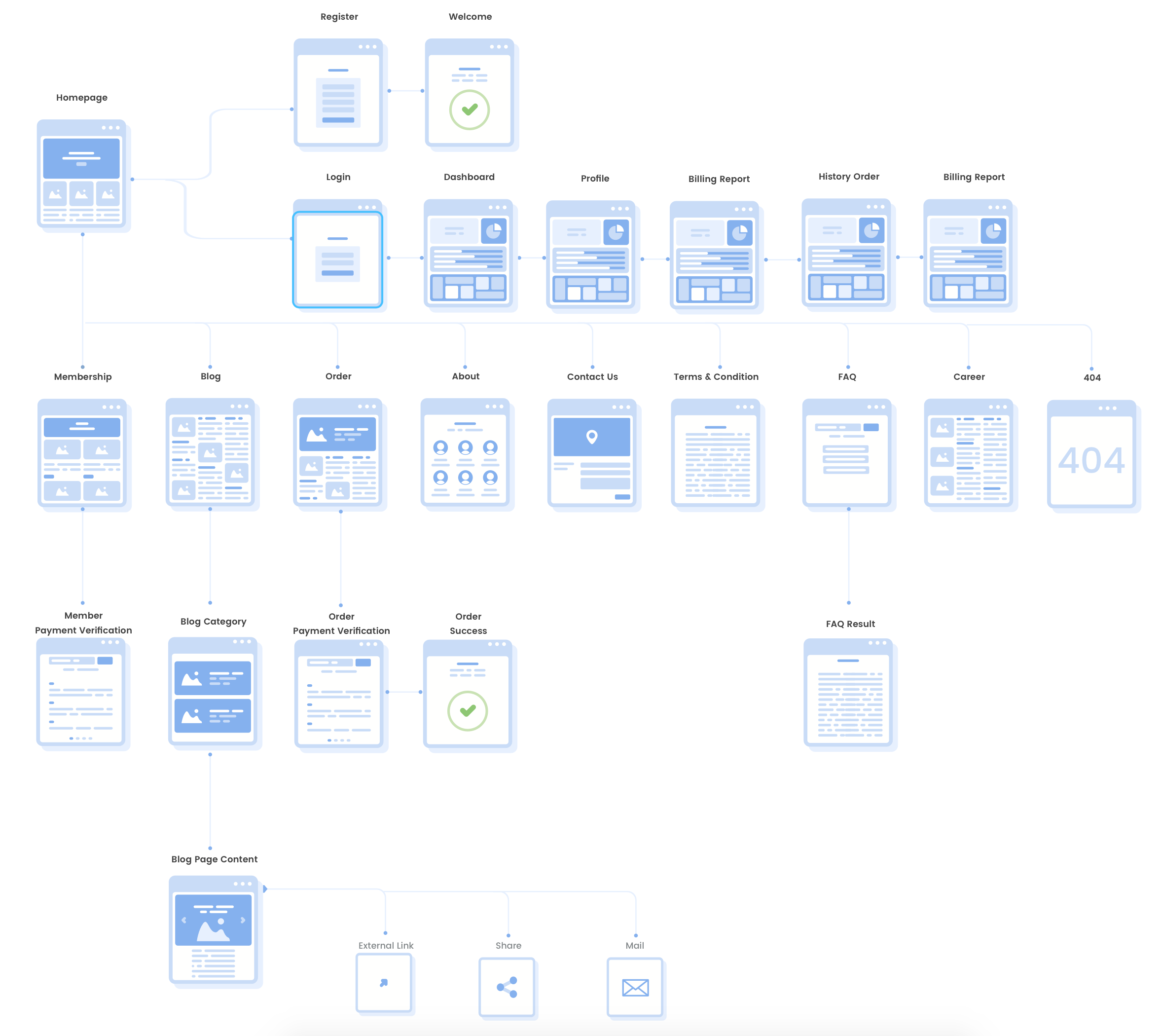
Task: Click the "FAQ Result" label
Action: 850,624
